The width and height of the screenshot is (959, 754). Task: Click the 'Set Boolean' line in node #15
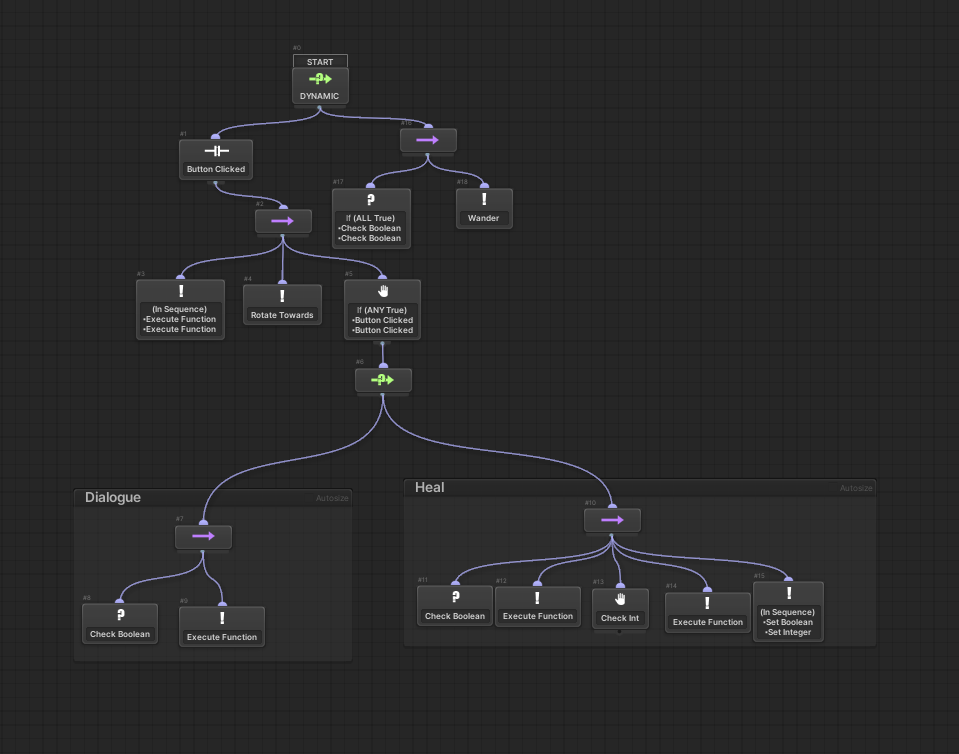tap(788, 622)
